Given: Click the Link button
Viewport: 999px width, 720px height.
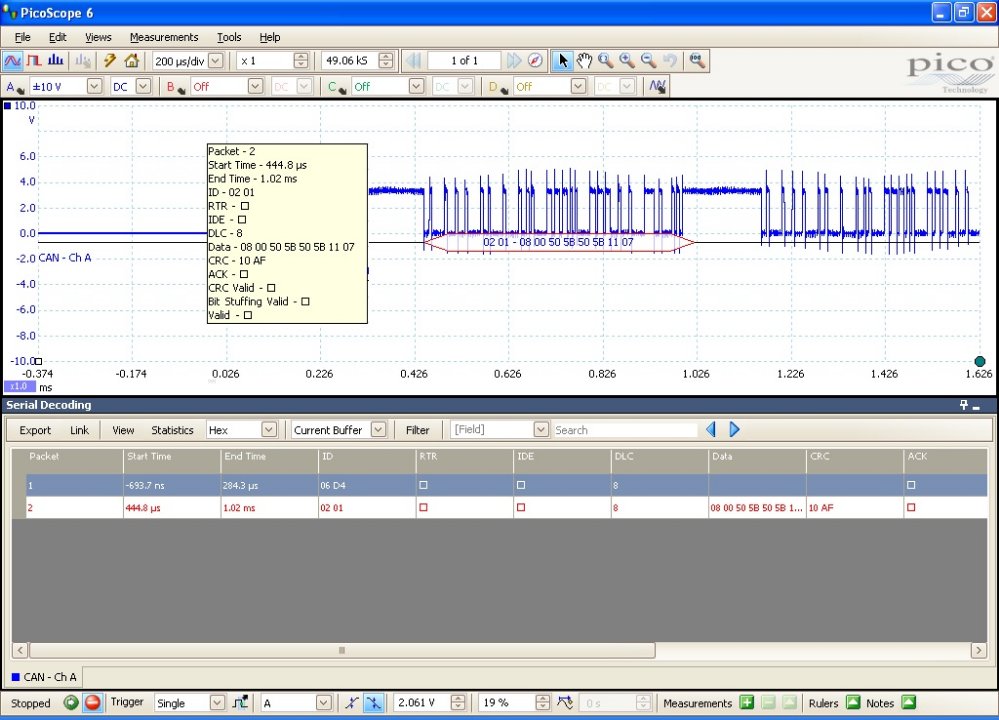Looking at the screenshot, I should pyautogui.click(x=79, y=430).
